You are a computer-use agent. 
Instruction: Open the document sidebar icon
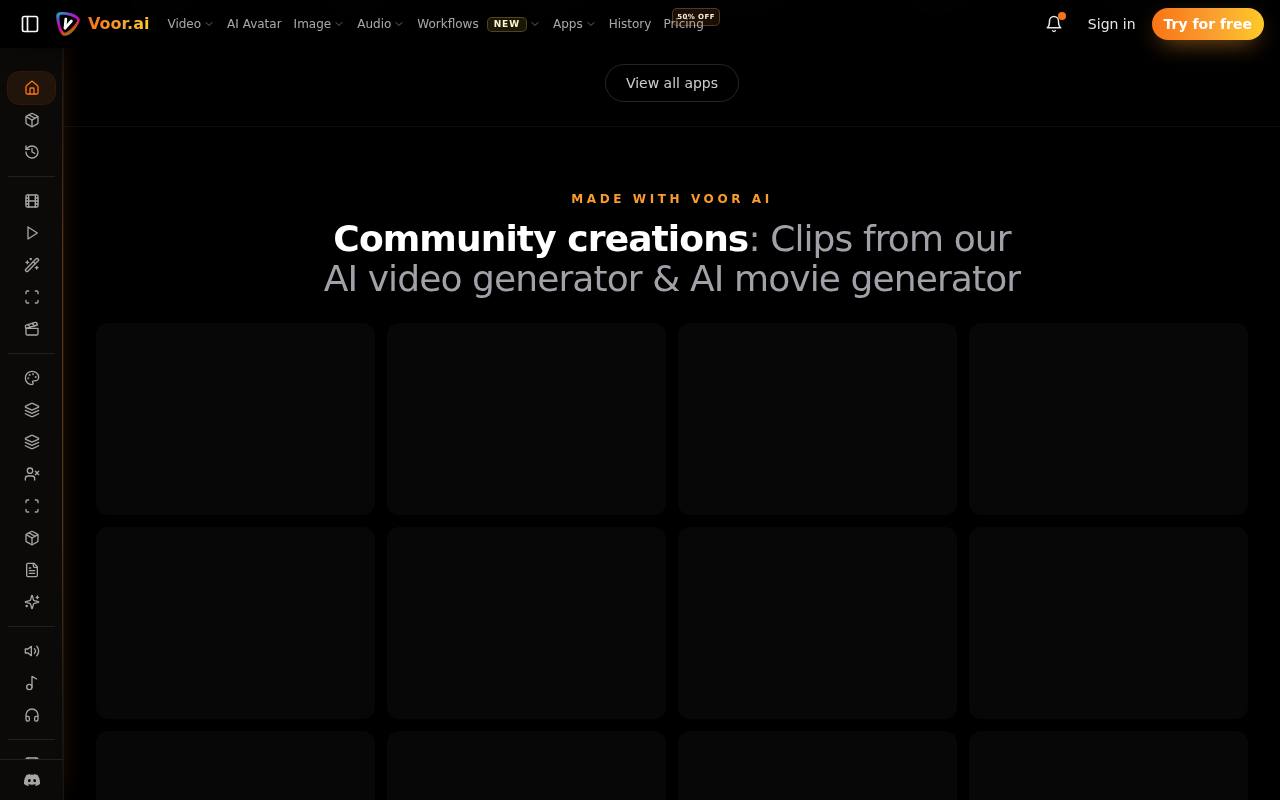[32, 570]
